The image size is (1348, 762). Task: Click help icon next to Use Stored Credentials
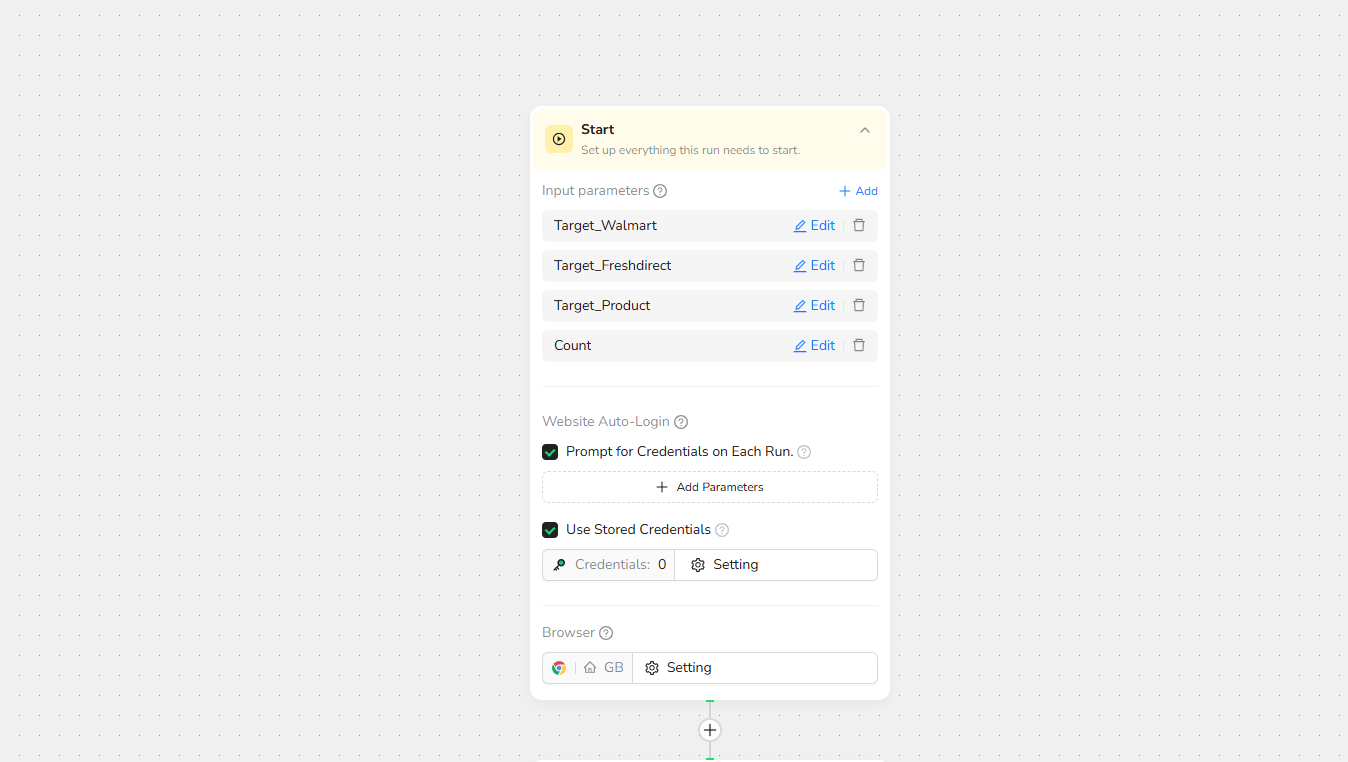click(722, 530)
